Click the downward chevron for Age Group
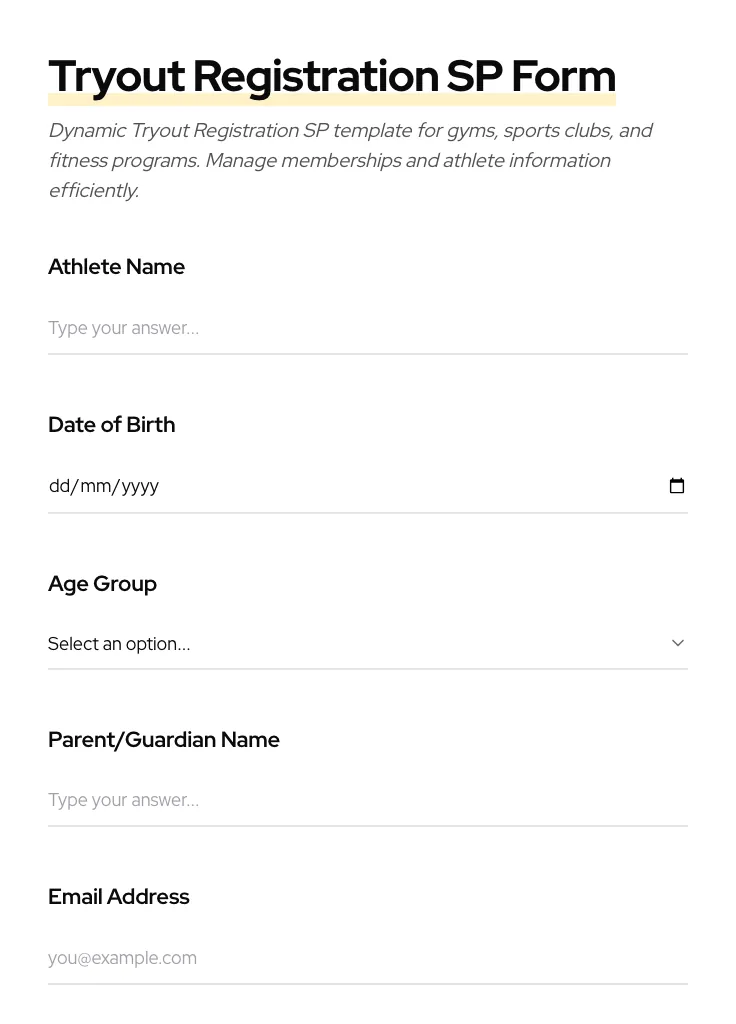 pos(678,643)
